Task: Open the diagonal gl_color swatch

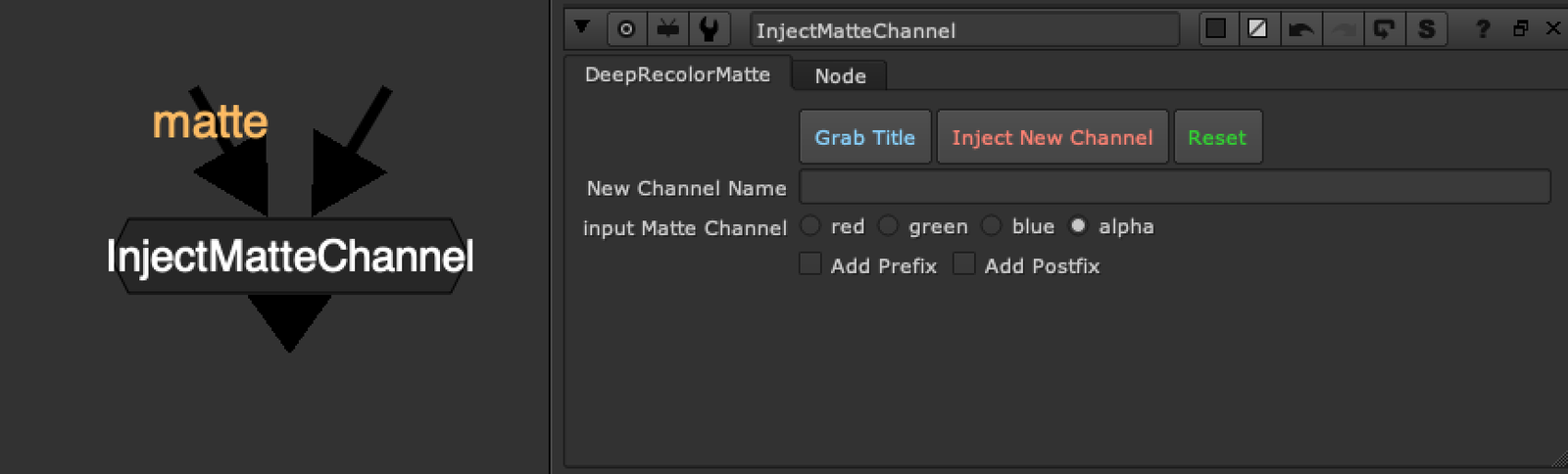Action: [x=1257, y=28]
